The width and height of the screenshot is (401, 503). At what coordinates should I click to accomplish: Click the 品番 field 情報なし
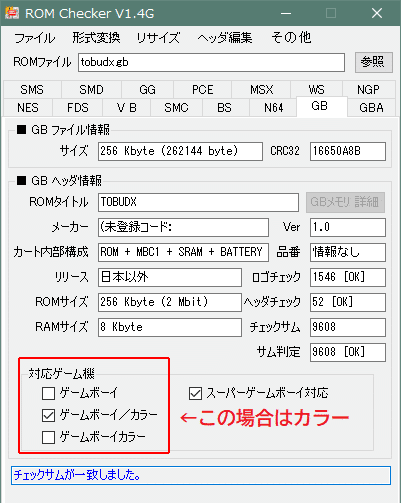point(348,252)
